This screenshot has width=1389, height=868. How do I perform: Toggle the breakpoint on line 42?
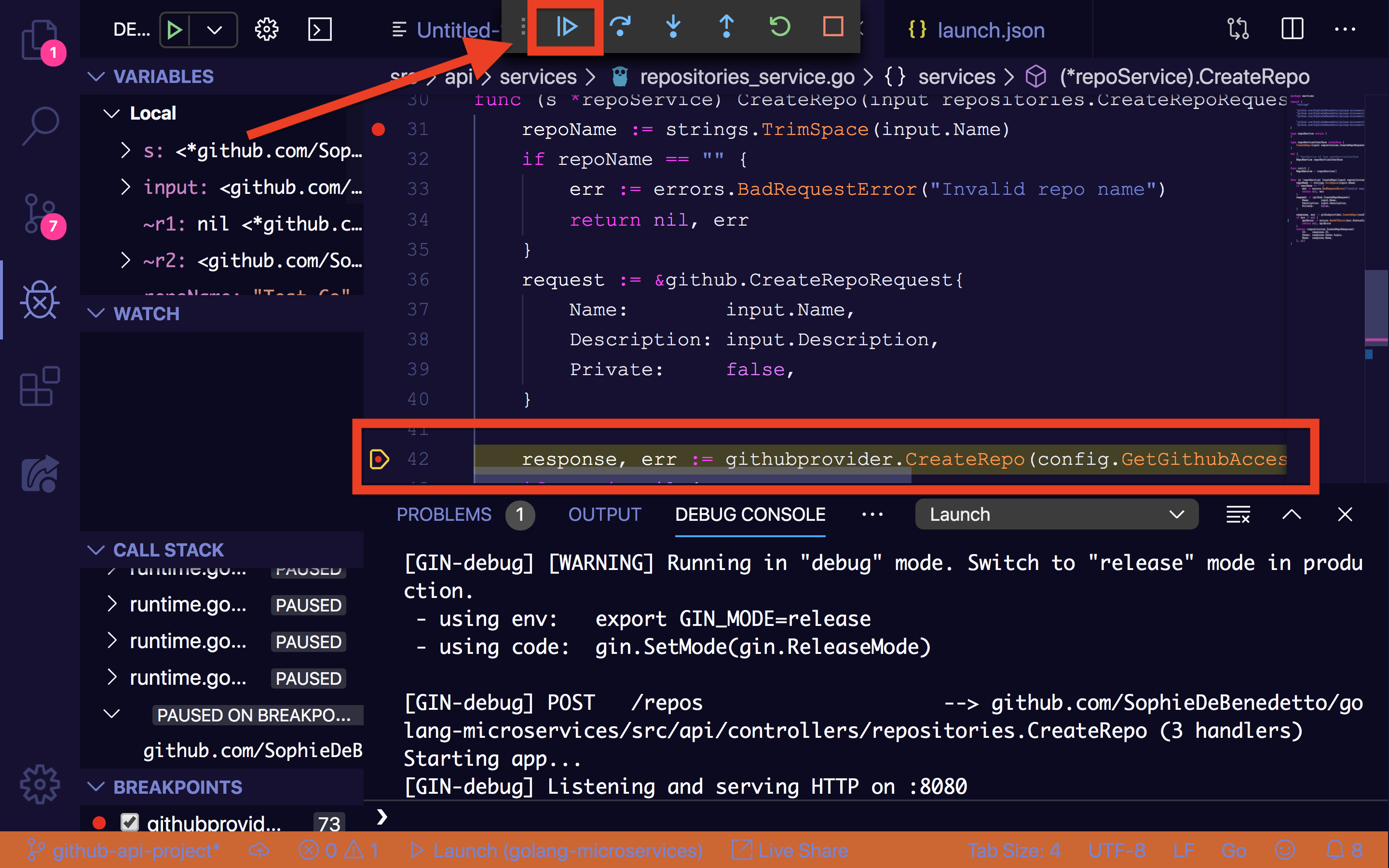(x=380, y=459)
